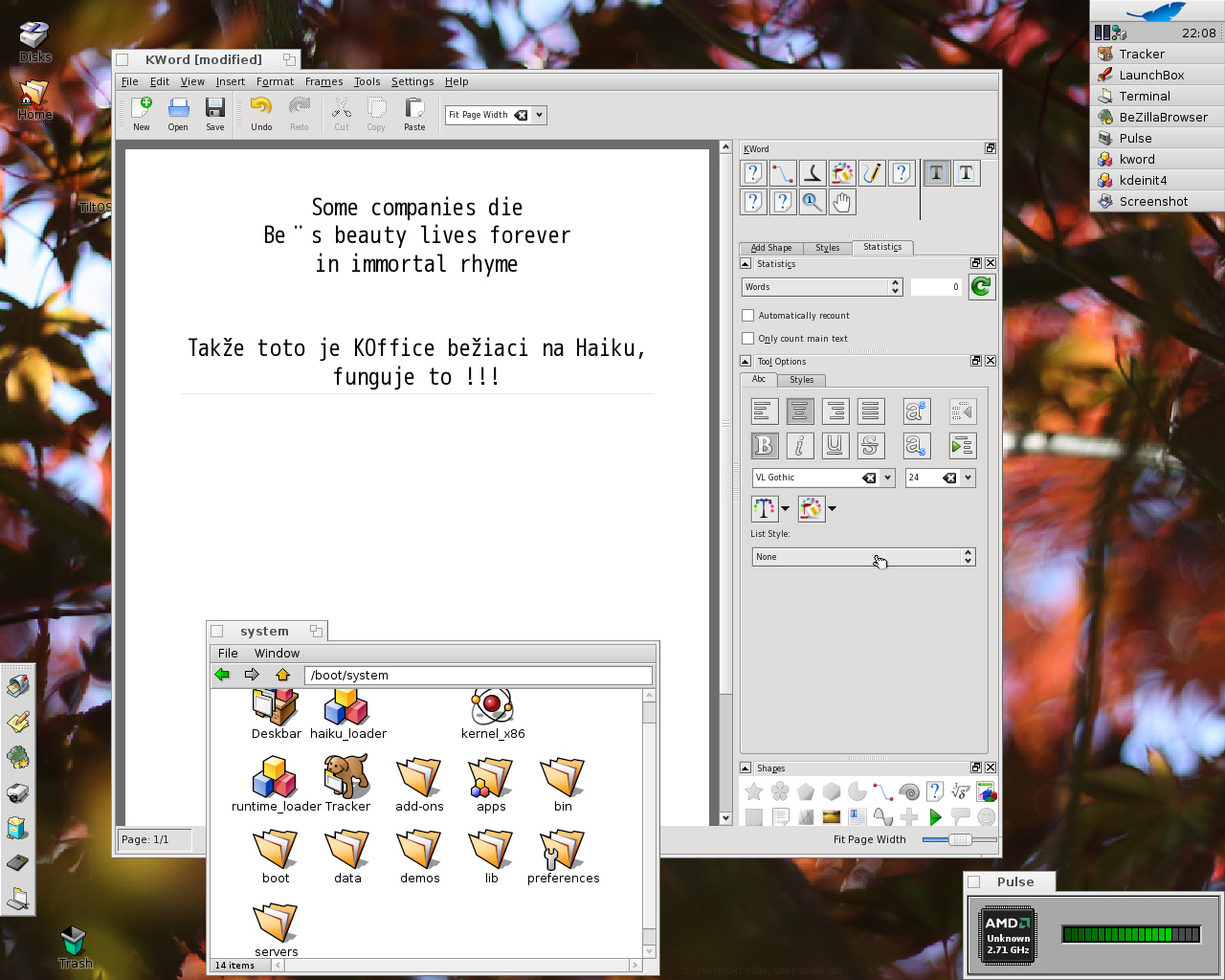Click the /boot/system path field
This screenshot has height=980, width=1225.
(x=478, y=675)
